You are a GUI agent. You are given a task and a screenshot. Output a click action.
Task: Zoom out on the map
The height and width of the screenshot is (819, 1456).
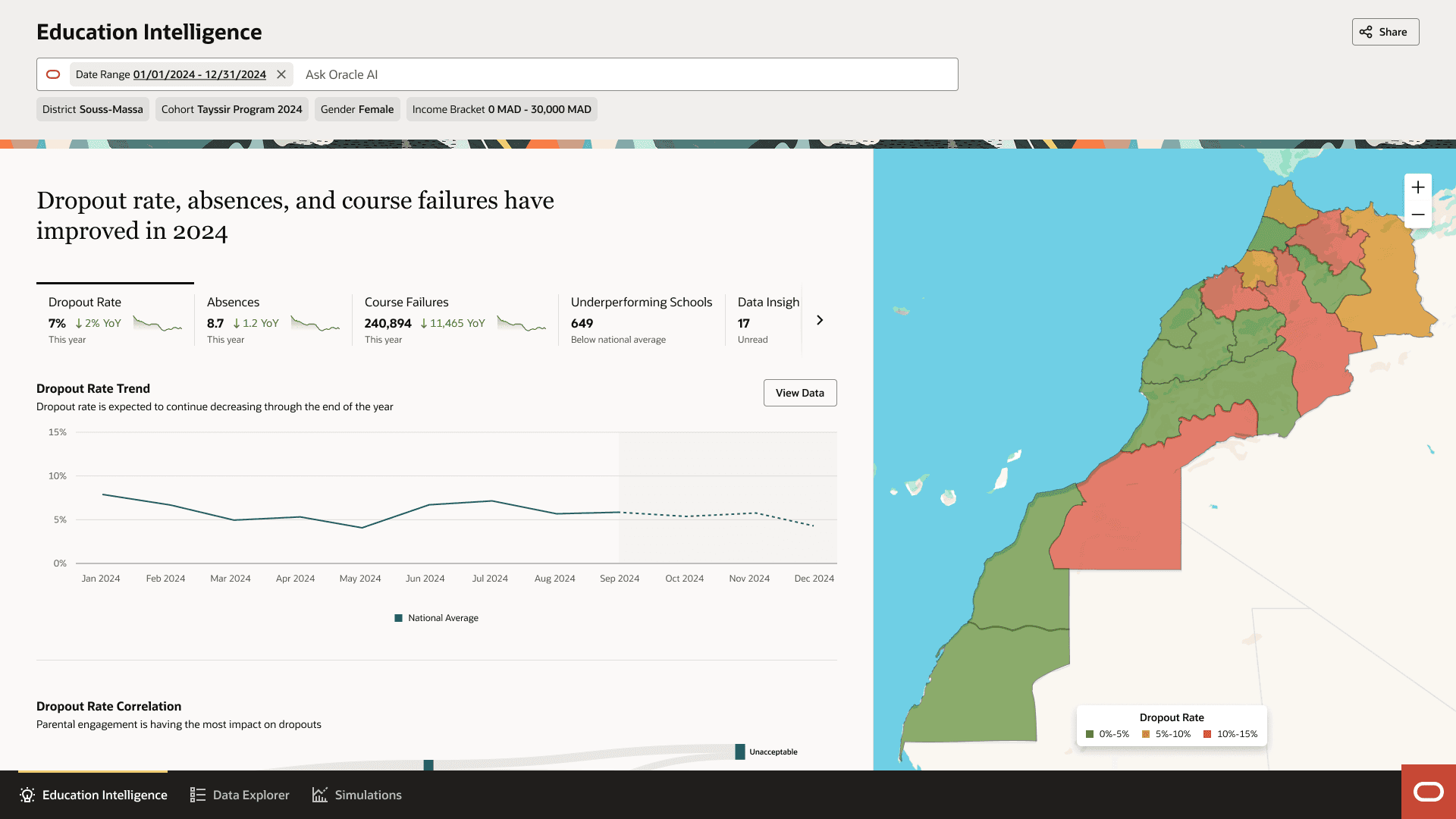1417,215
